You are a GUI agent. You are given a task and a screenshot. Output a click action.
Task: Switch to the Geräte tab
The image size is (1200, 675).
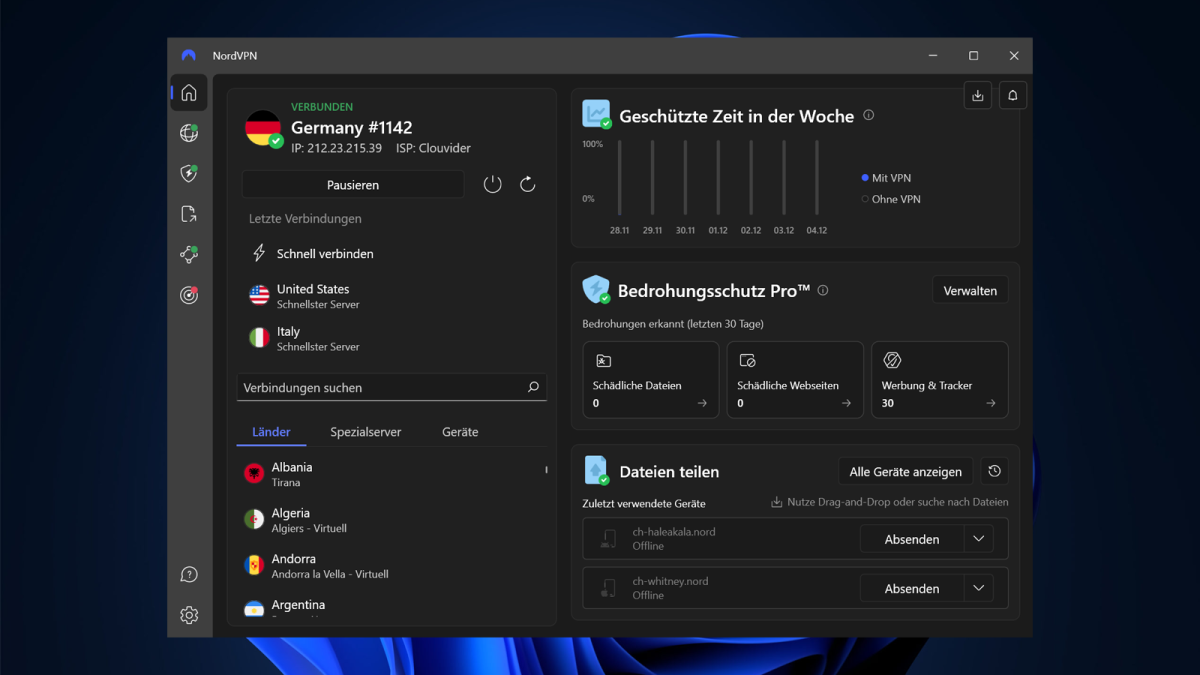click(x=460, y=432)
